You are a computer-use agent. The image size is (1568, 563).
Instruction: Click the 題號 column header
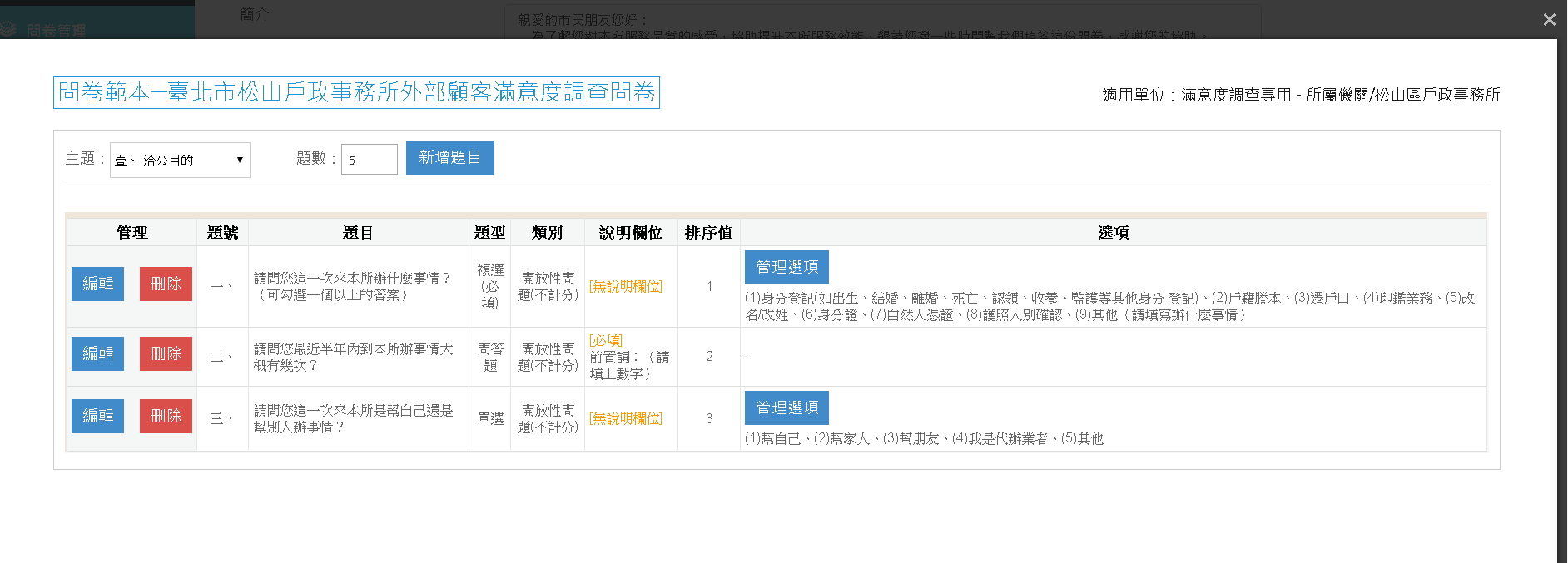tap(222, 233)
